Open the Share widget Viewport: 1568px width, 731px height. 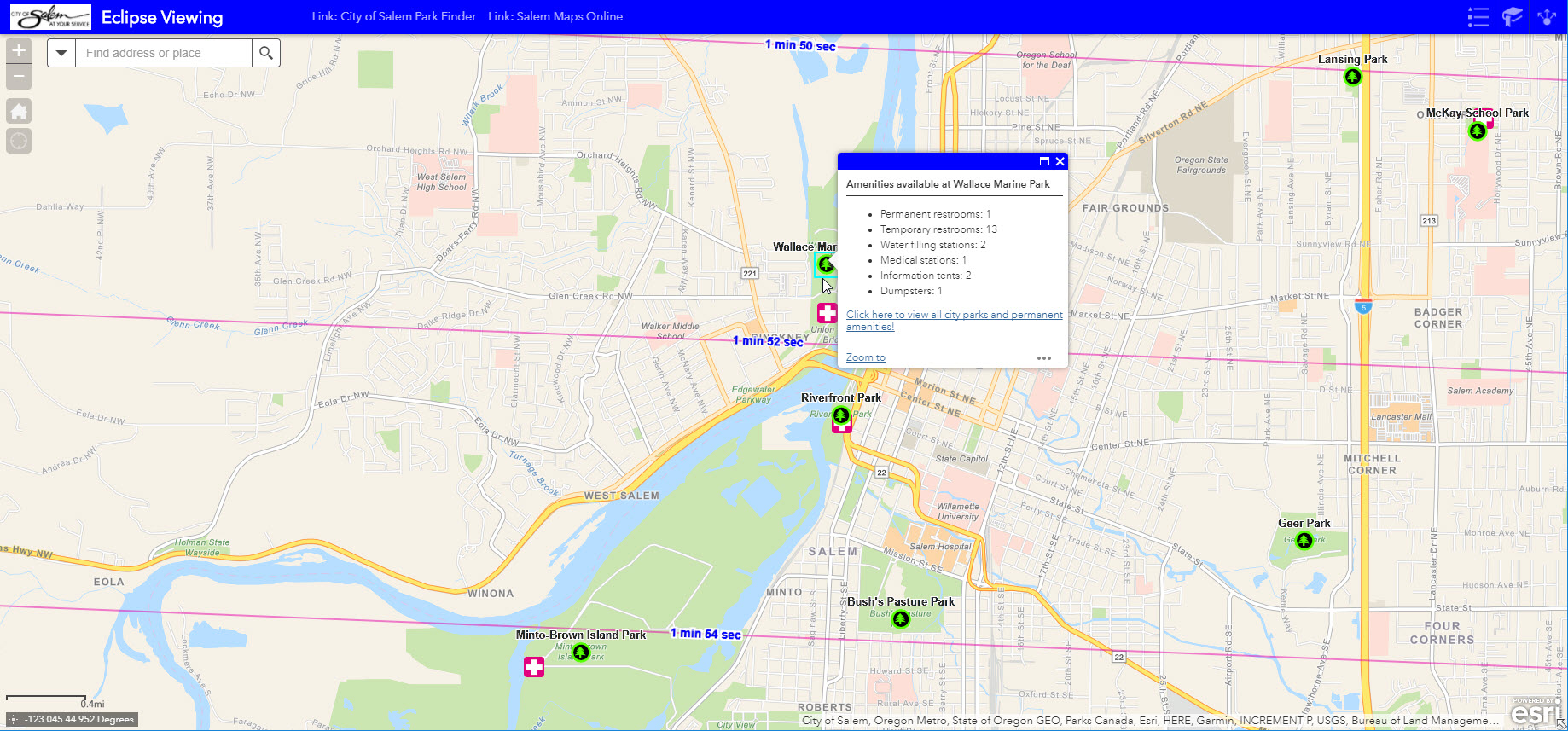coord(1547,17)
